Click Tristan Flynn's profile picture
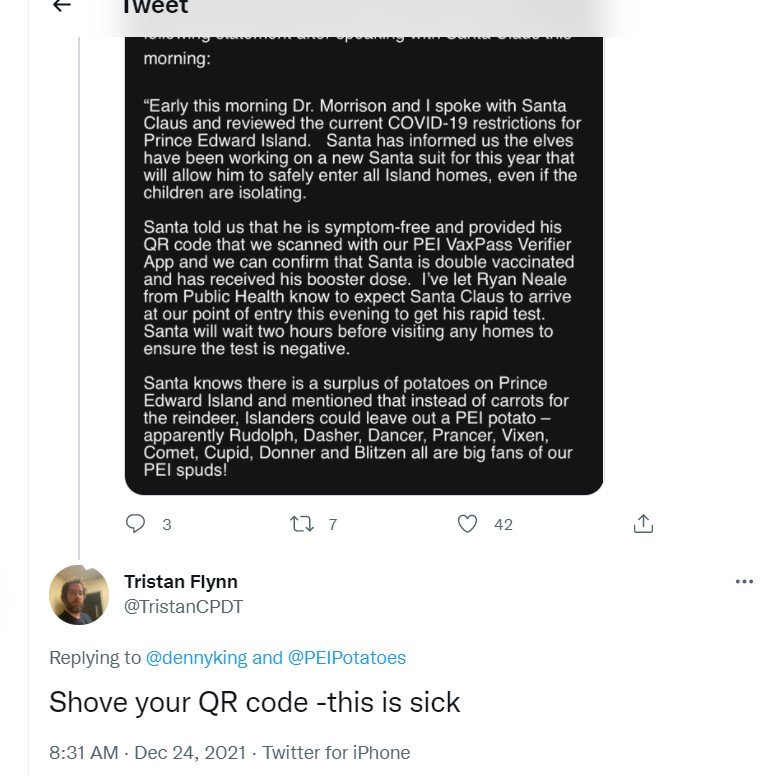 click(x=79, y=595)
